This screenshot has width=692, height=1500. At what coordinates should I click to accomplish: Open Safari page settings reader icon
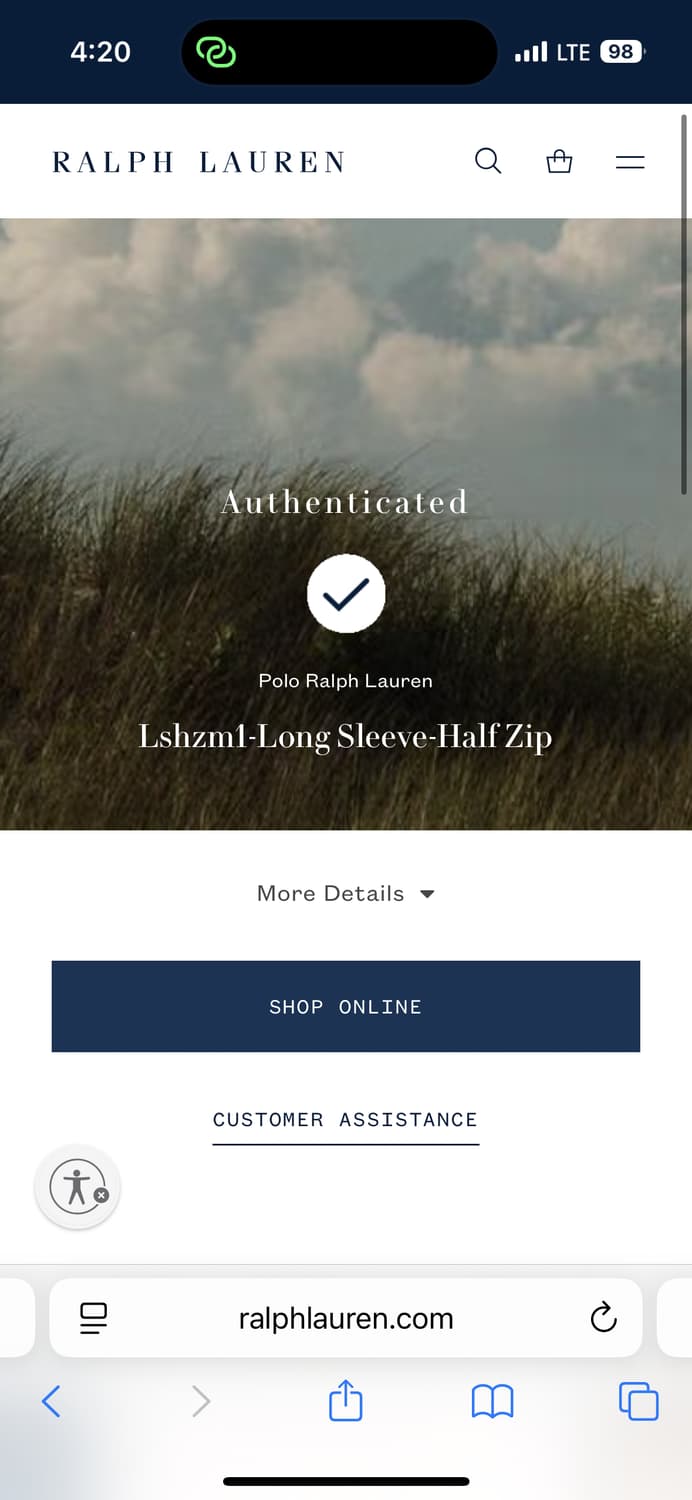[93, 1318]
